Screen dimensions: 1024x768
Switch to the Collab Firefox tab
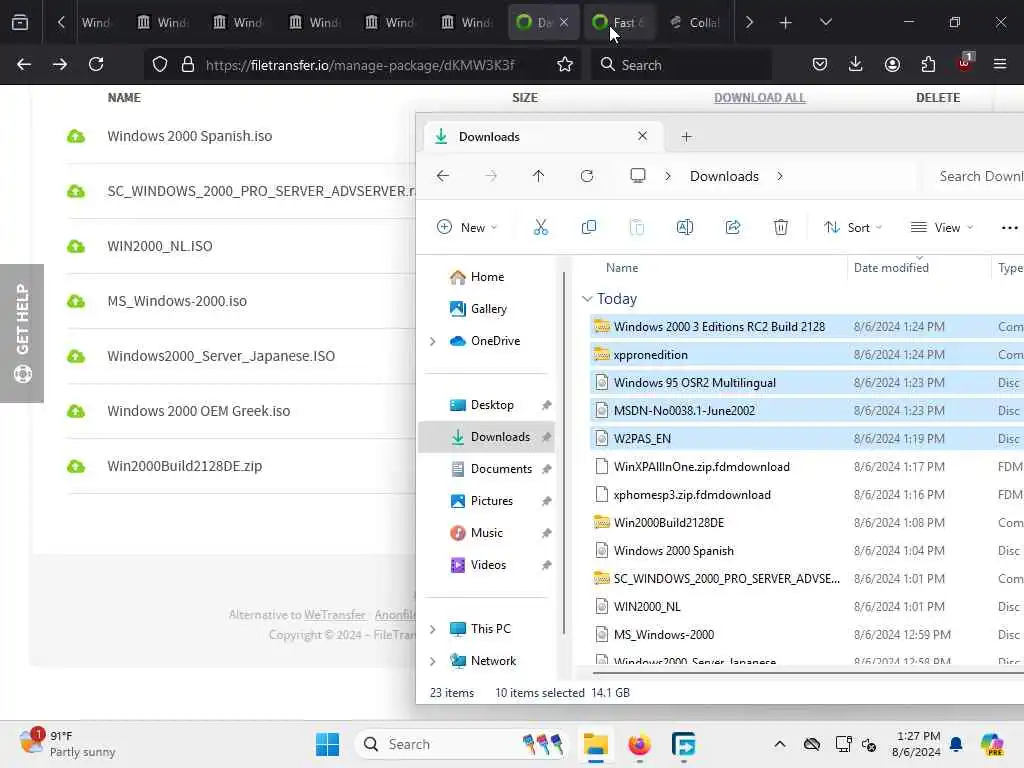695,22
